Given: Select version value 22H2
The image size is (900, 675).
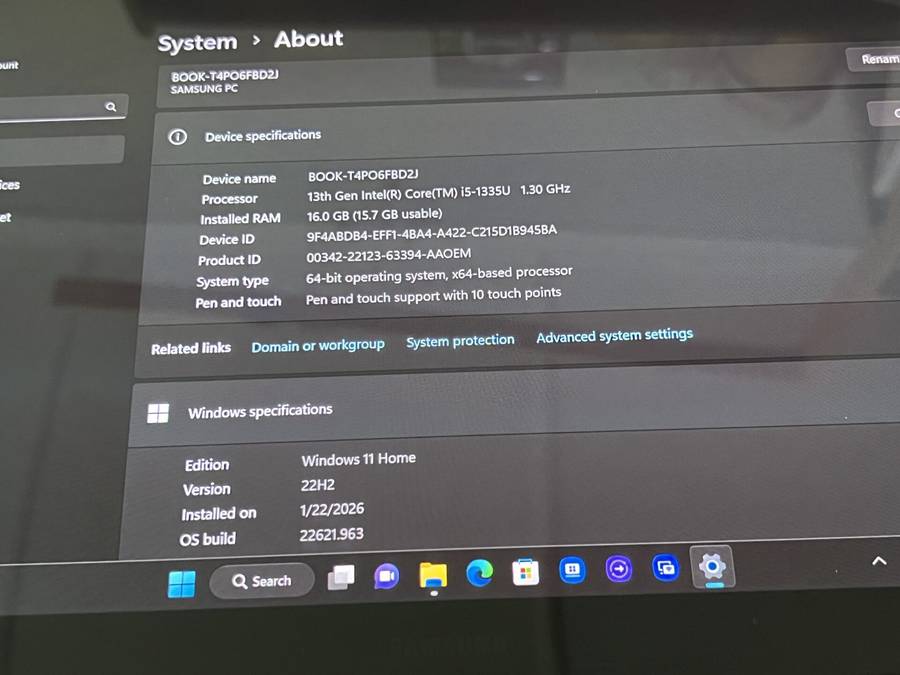Looking at the screenshot, I should (317, 486).
